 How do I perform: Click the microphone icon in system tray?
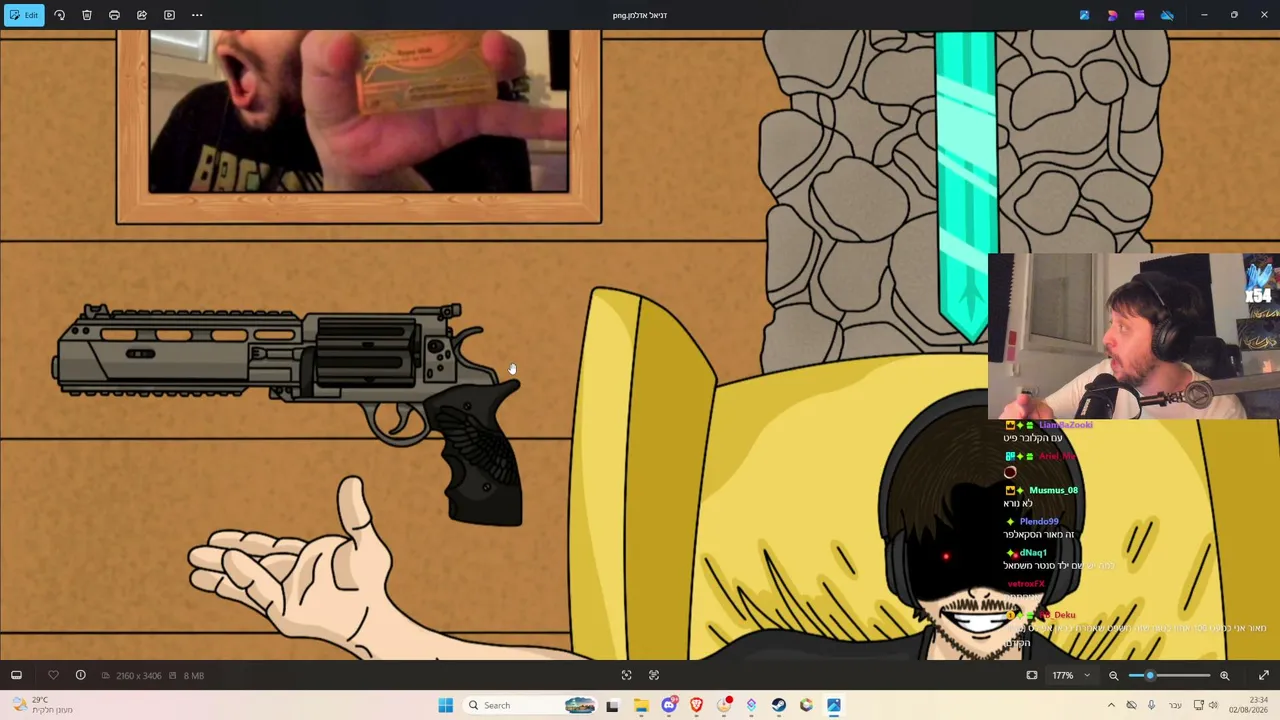[x=1151, y=705]
